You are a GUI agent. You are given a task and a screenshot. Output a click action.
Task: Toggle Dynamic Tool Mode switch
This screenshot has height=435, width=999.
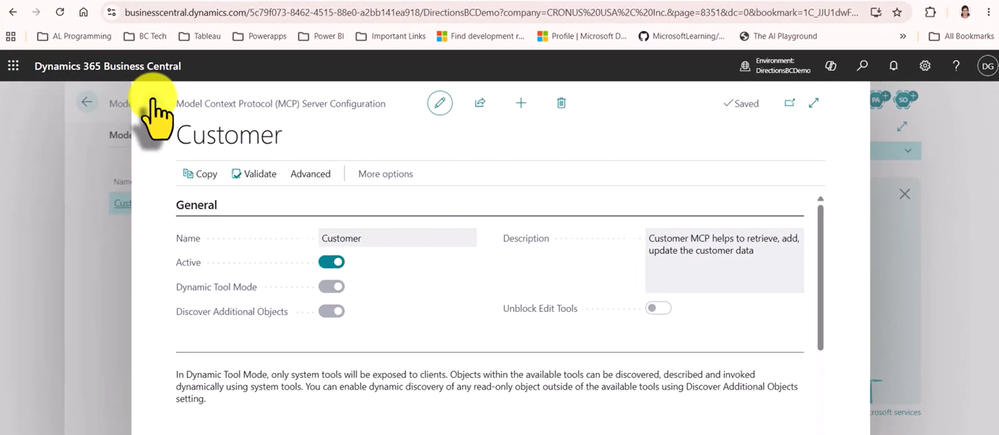pyautogui.click(x=331, y=287)
